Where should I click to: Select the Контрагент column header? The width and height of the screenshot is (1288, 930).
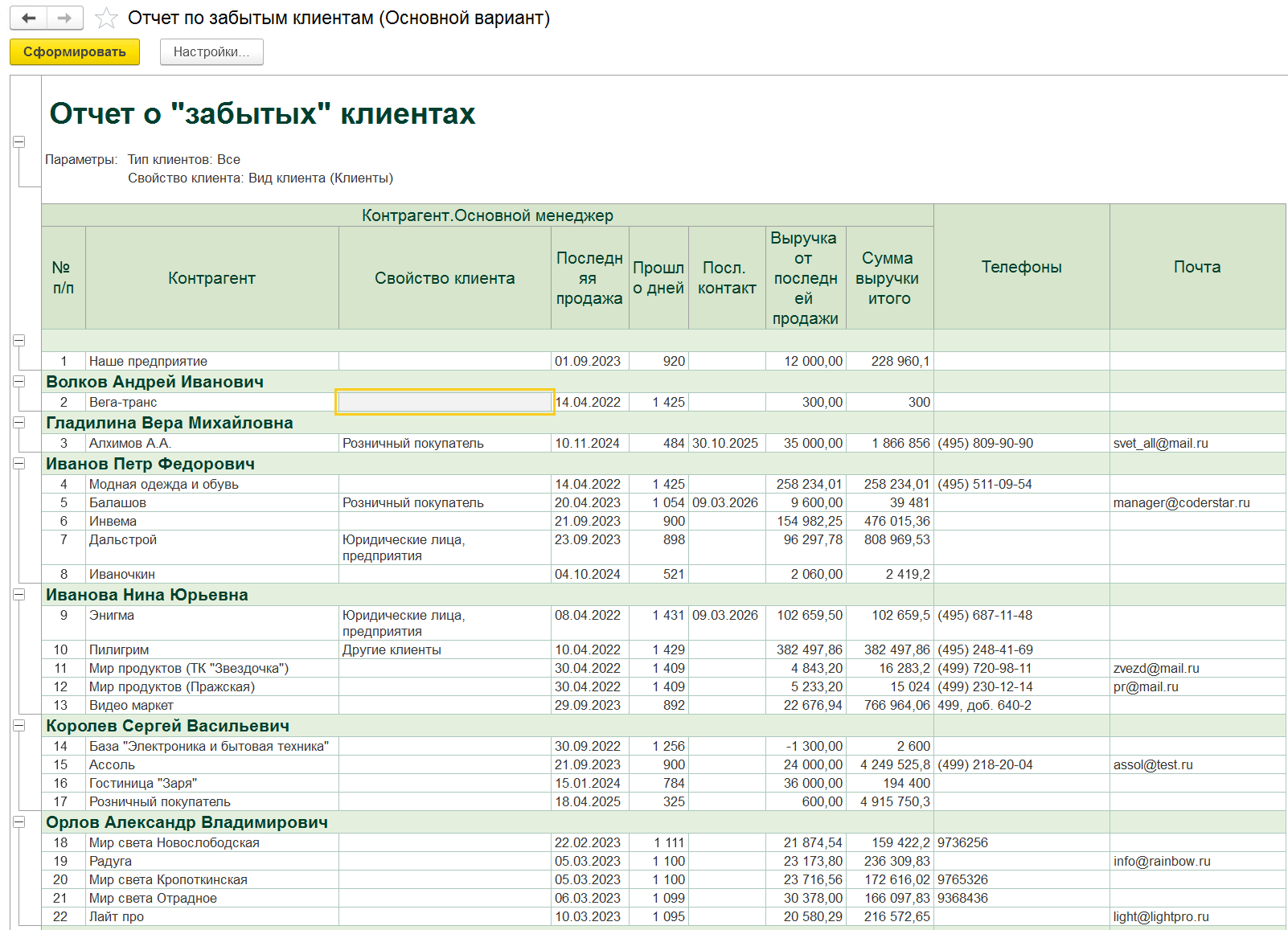211,278
